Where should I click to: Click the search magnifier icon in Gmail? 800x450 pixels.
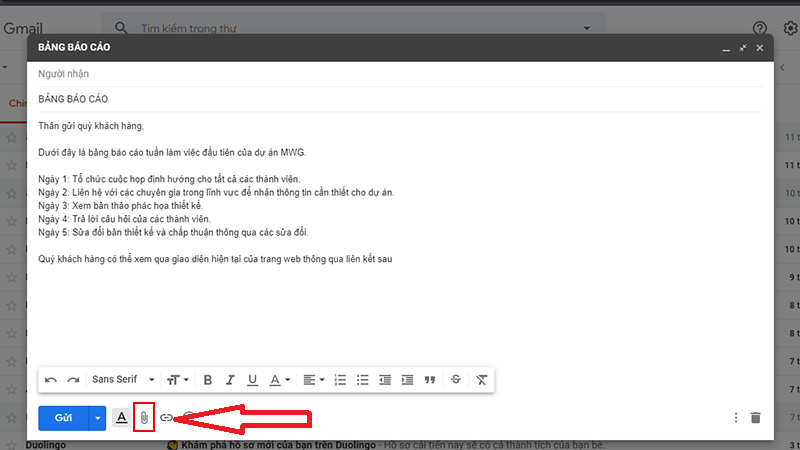121,28
